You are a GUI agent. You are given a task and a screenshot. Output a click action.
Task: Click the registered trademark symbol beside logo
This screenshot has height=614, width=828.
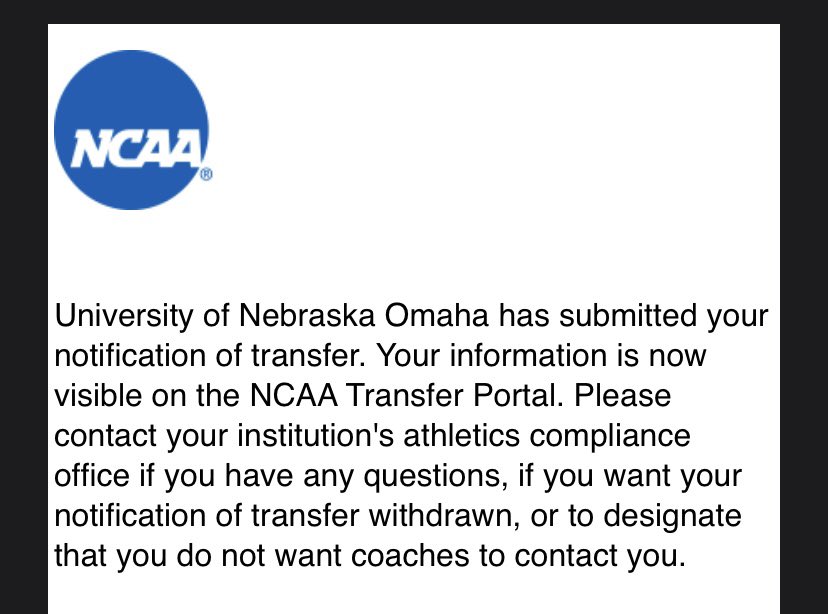point(206,174)
